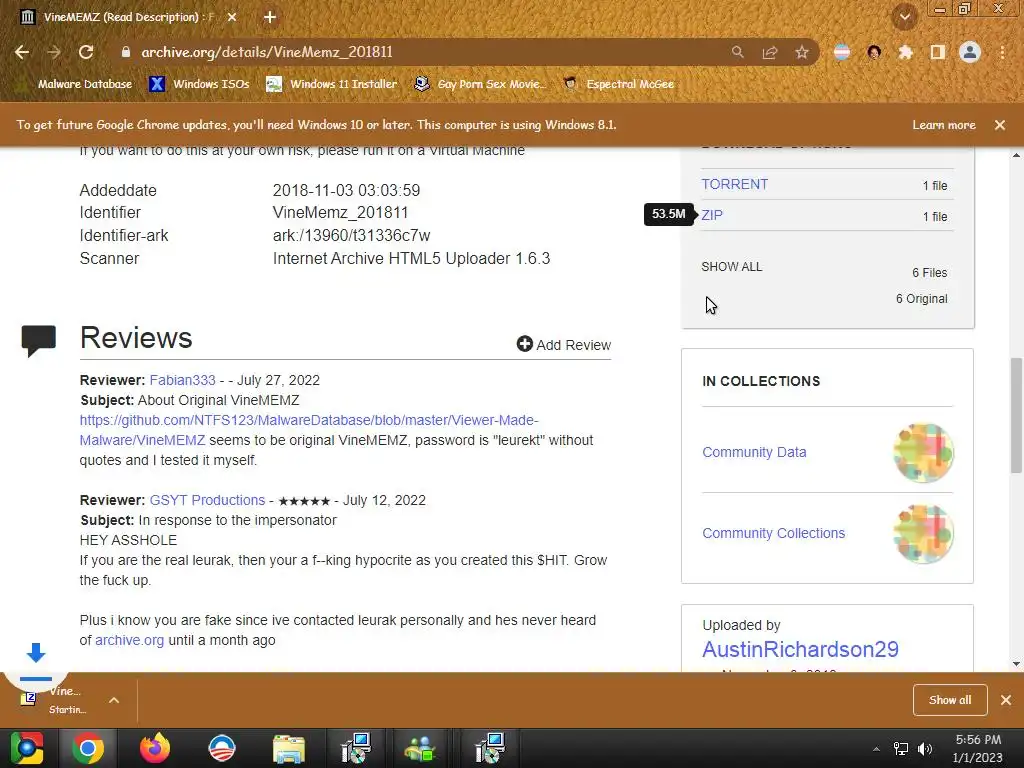Open the Malware Database bookmark
Screen dimensions: 1024x768
coord(78,84)
